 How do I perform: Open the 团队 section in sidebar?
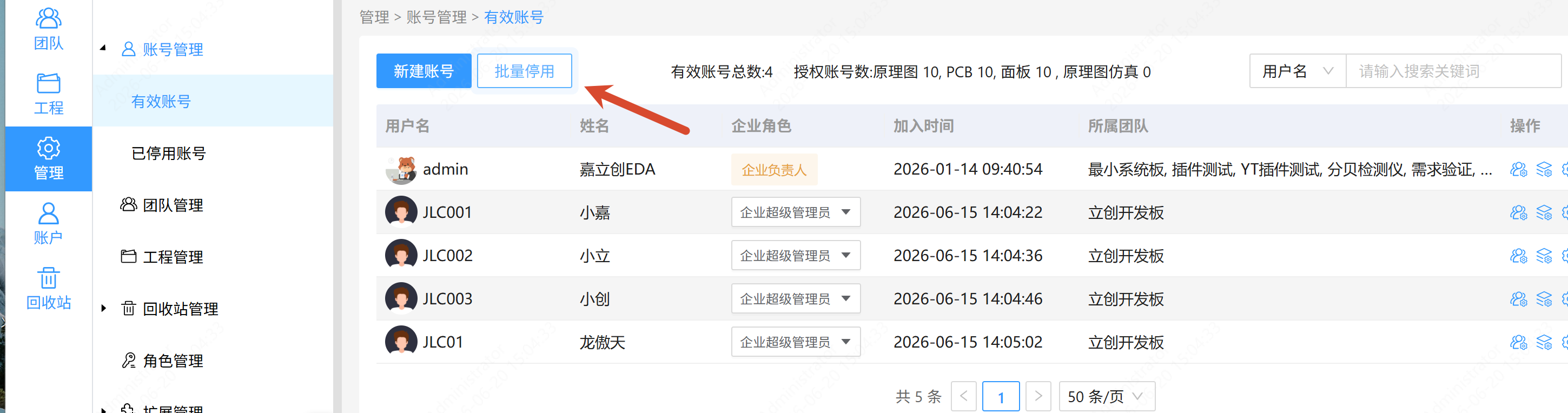point(49,29)
